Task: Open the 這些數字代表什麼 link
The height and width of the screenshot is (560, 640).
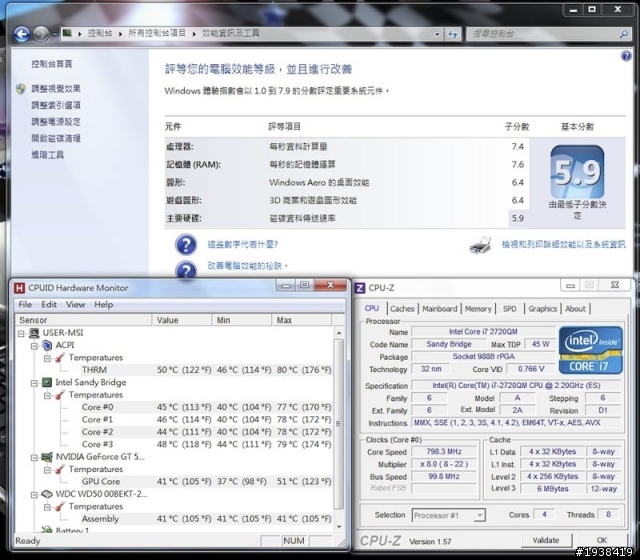Action: (x=243, y=244)
